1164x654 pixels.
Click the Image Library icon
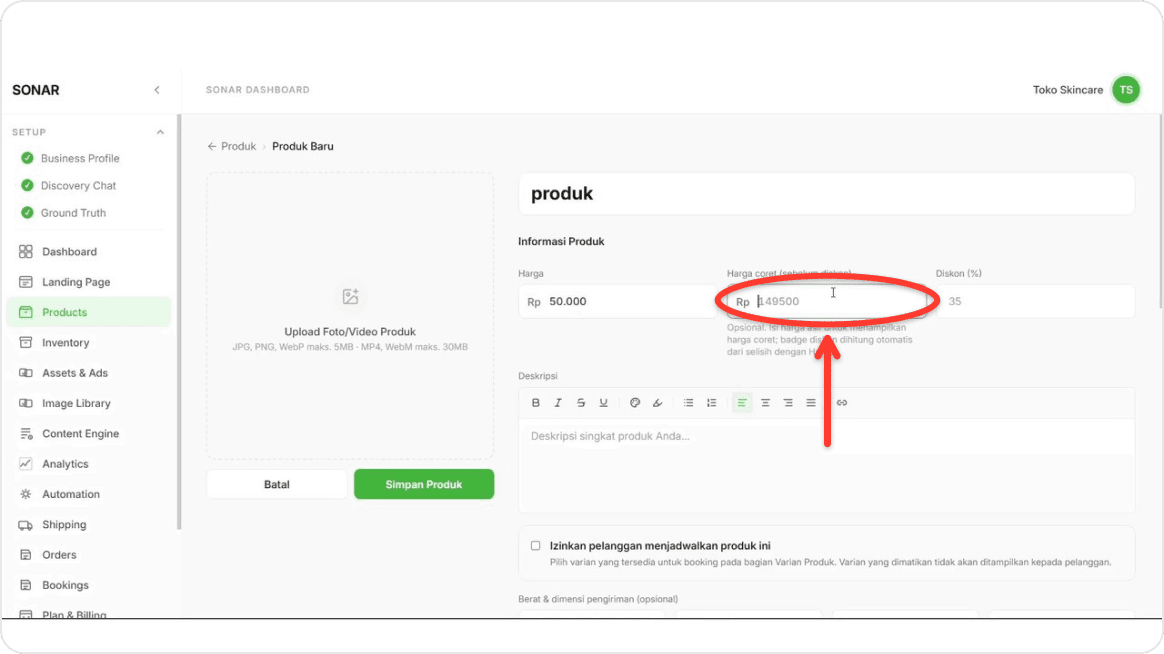coord(26,403)
